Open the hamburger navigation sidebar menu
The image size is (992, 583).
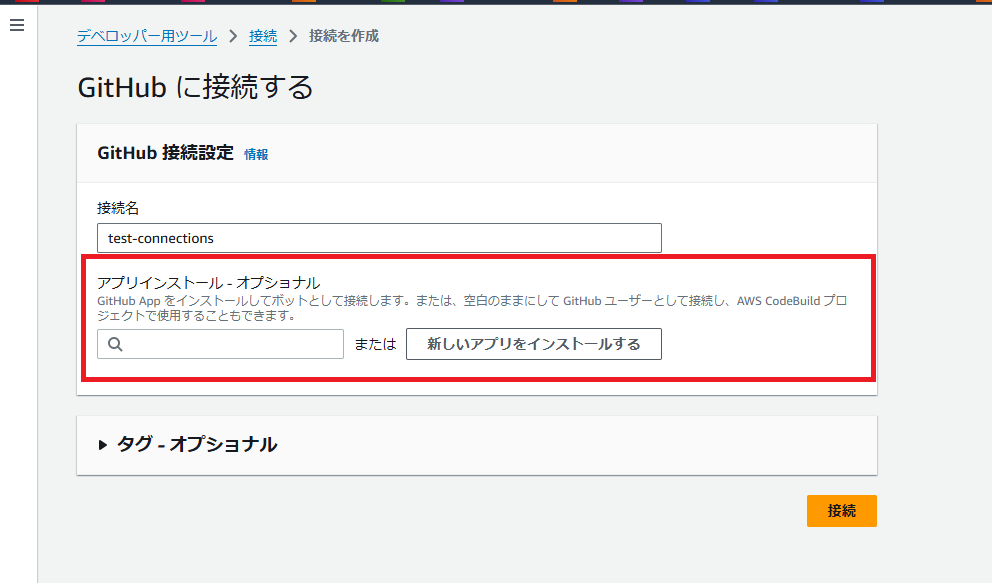click(x=16, y=25)
